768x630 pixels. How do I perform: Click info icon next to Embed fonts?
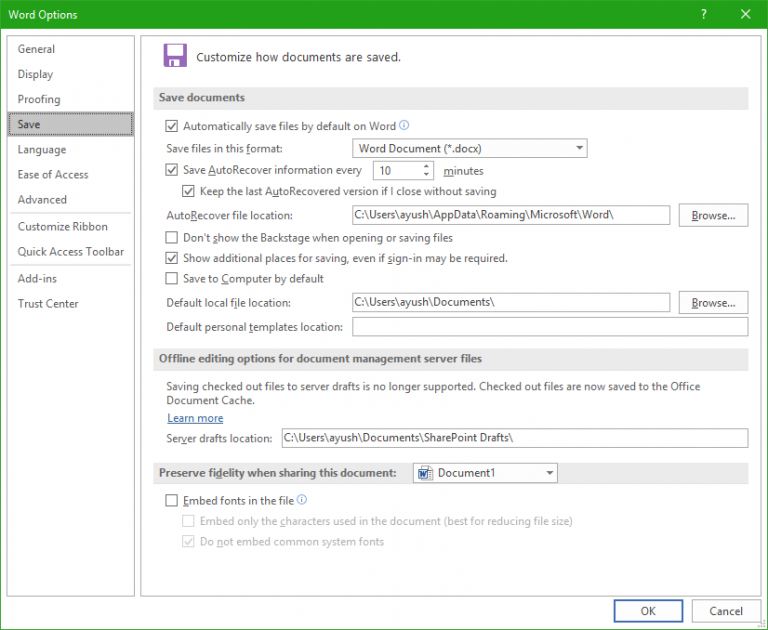(302, 500)
